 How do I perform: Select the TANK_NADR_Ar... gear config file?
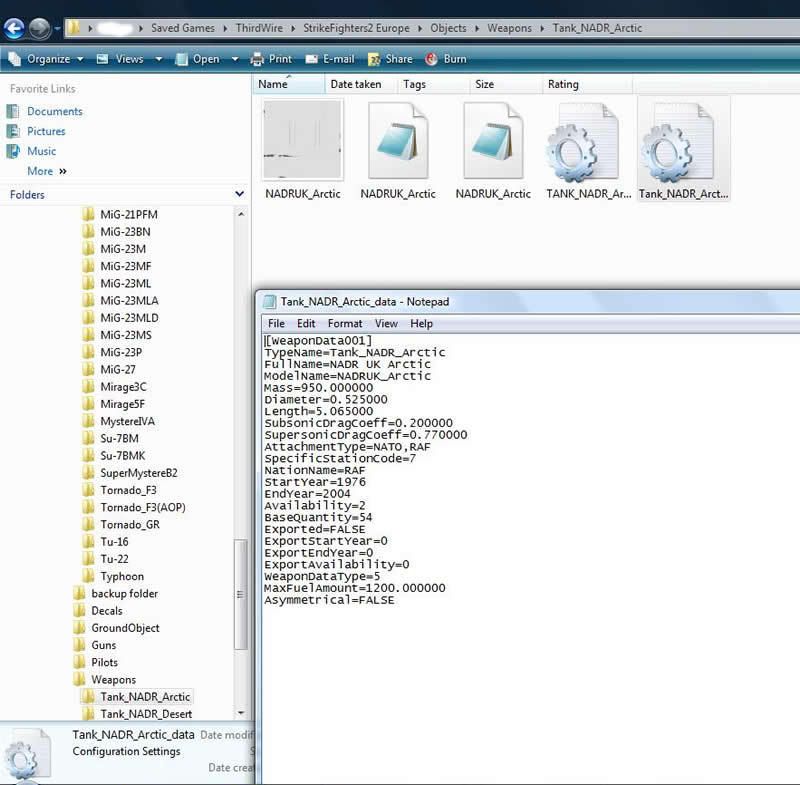[588, 149]
